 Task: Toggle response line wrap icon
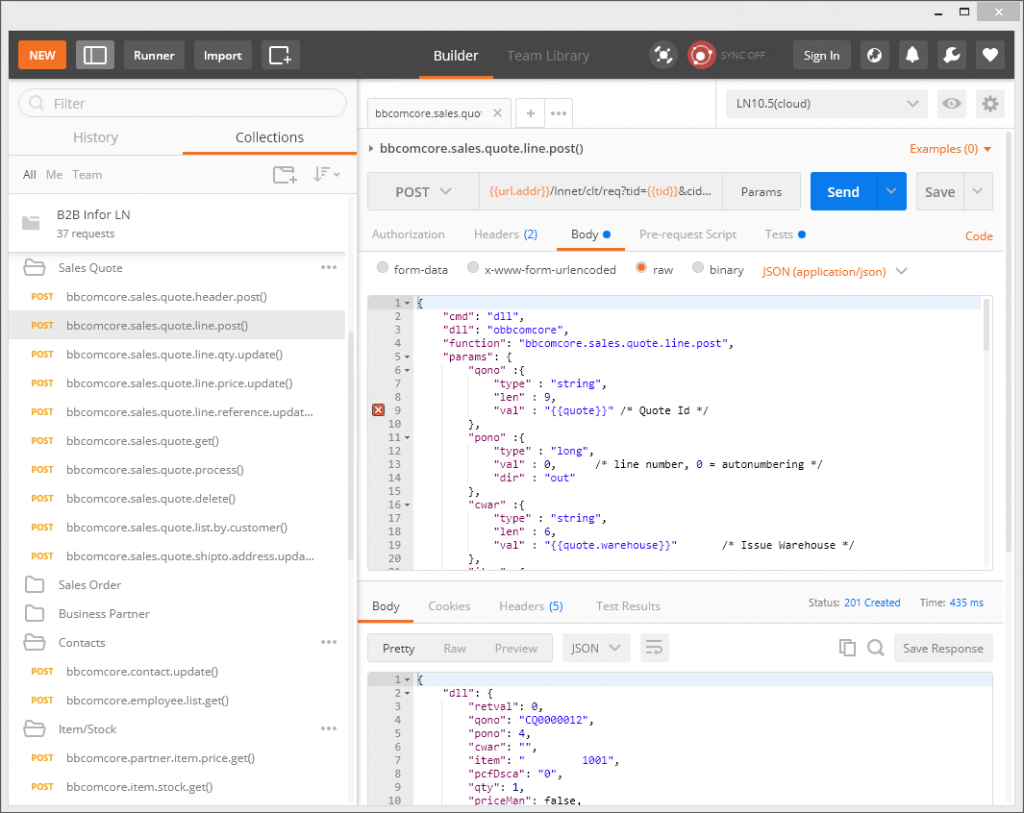coord(654,648)
